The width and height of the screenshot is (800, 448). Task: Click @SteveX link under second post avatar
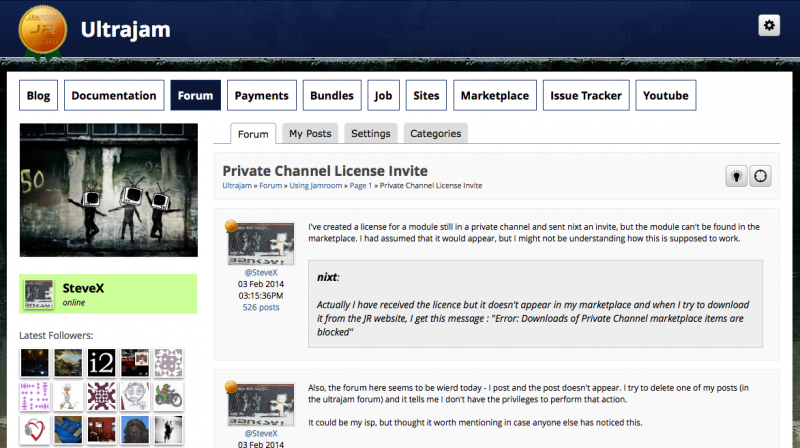(261, 433)
